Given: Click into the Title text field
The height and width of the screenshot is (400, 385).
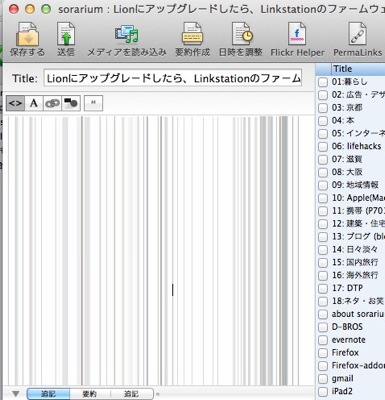Looking at the screenshot, I should (173, 78).
